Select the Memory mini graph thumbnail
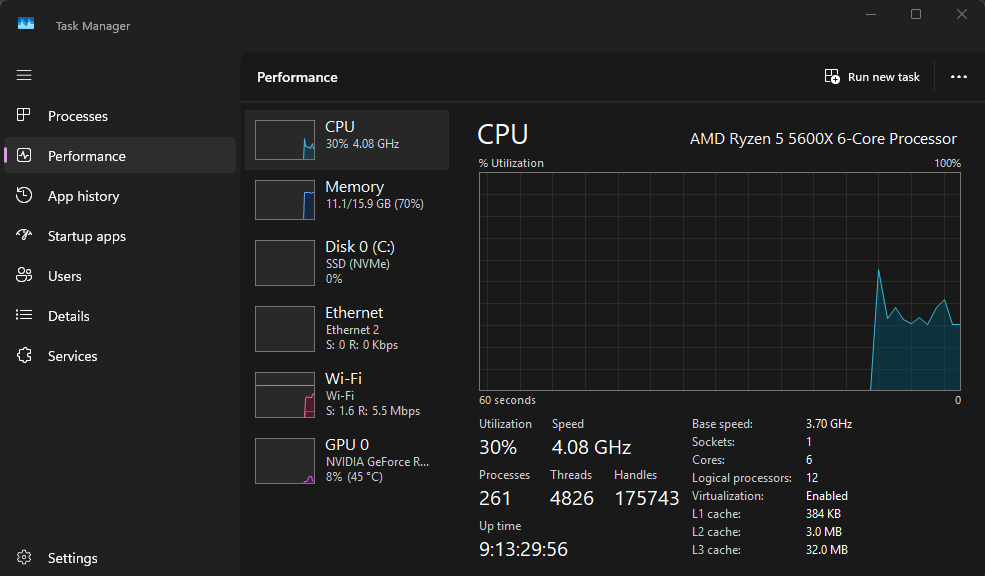 (x=285, y=200)
